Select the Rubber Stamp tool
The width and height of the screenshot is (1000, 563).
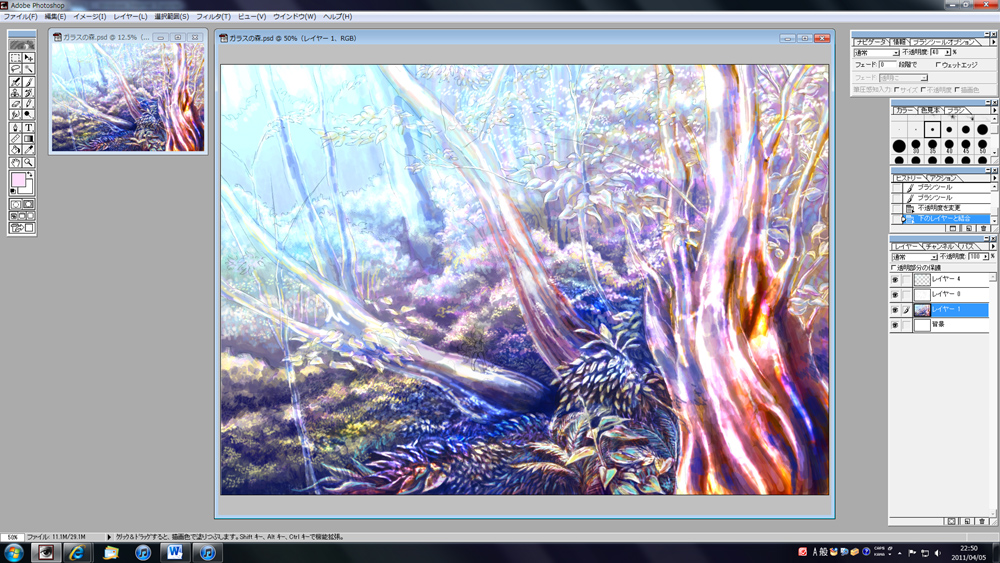(15, 92)
